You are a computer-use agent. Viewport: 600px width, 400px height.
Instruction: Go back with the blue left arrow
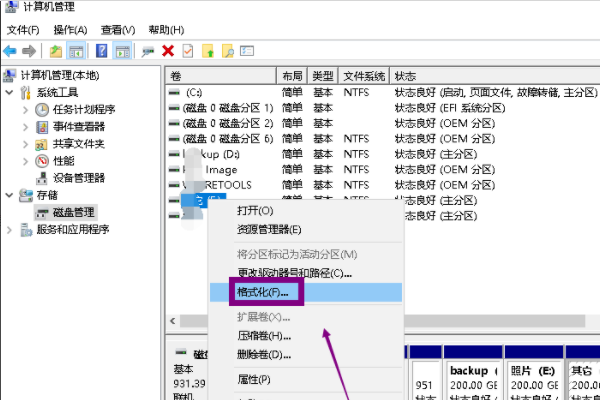click(10, 51)
